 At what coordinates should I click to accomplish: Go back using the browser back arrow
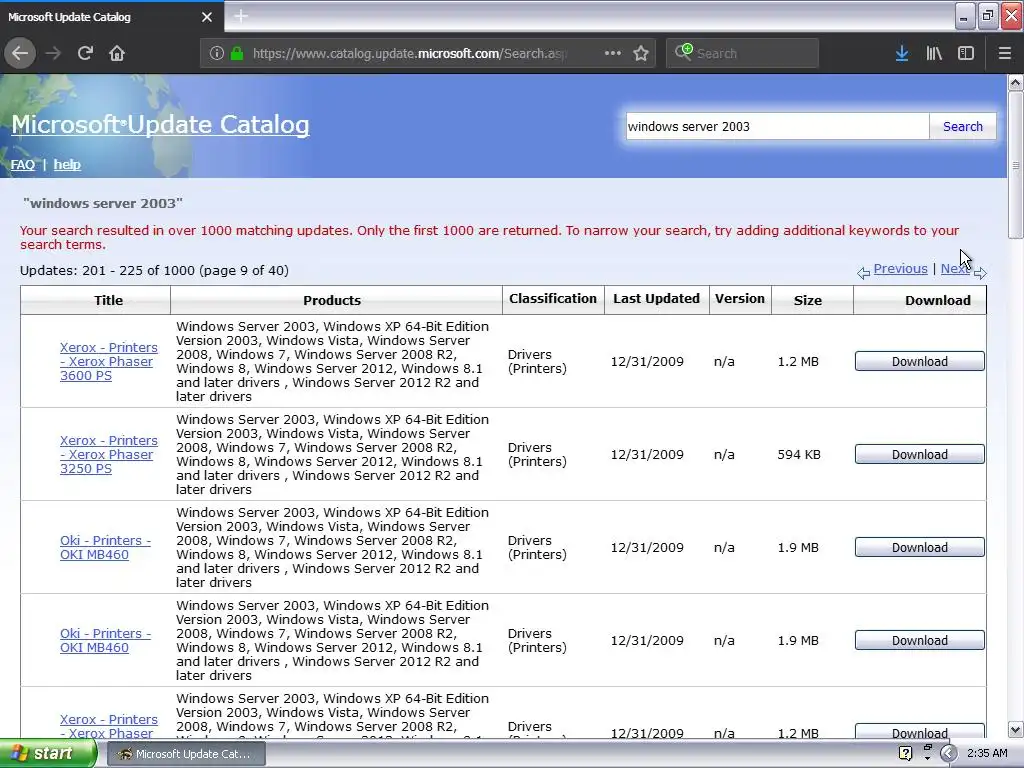[x=20, y=53]
